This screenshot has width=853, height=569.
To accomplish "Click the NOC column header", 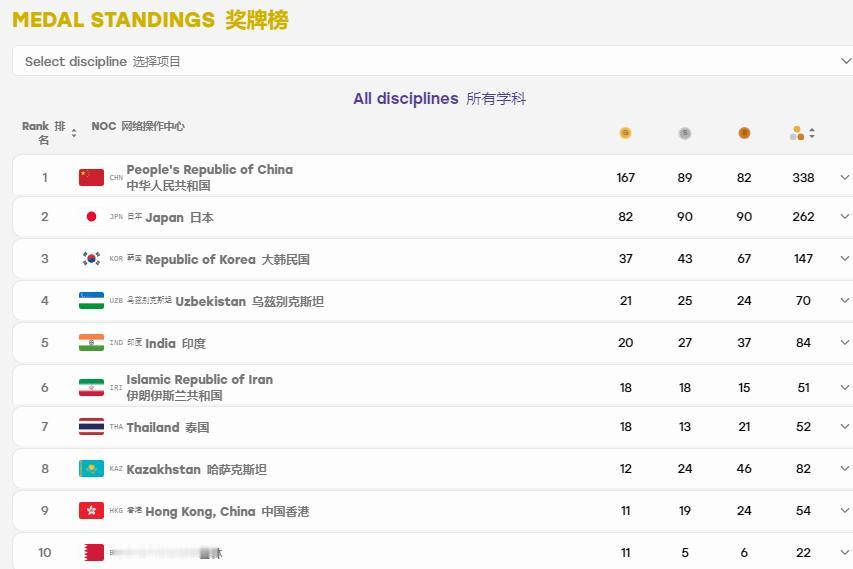I will point(138,126).
